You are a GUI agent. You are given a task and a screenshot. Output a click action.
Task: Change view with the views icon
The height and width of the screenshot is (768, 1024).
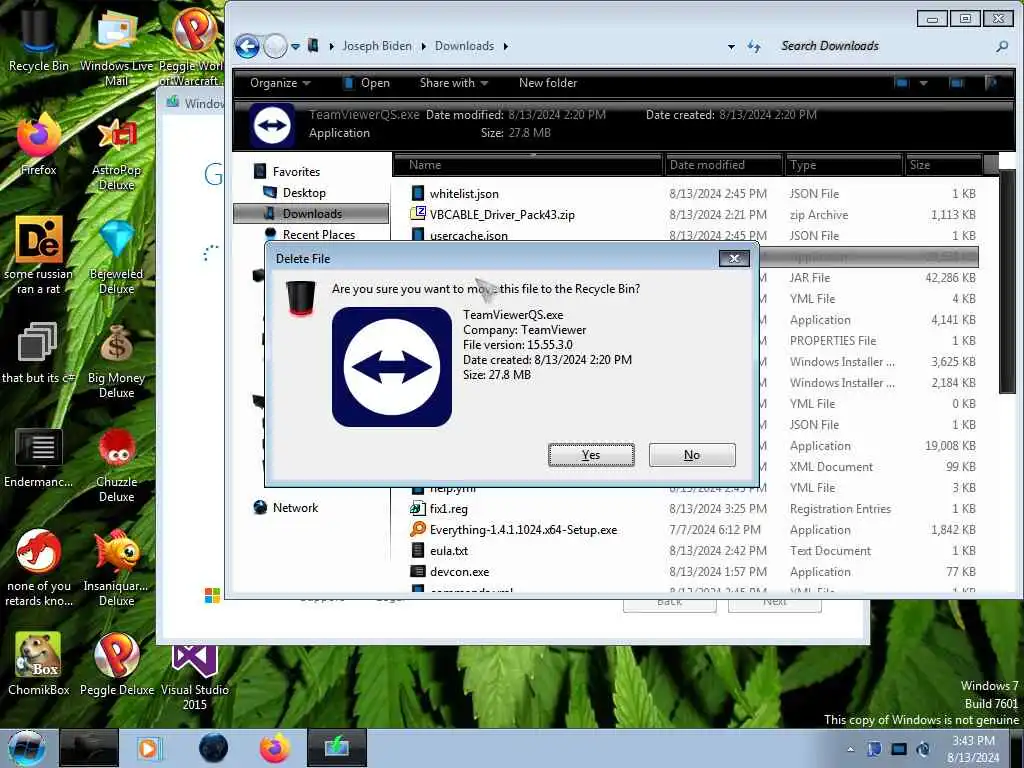(x=903, y=83)
